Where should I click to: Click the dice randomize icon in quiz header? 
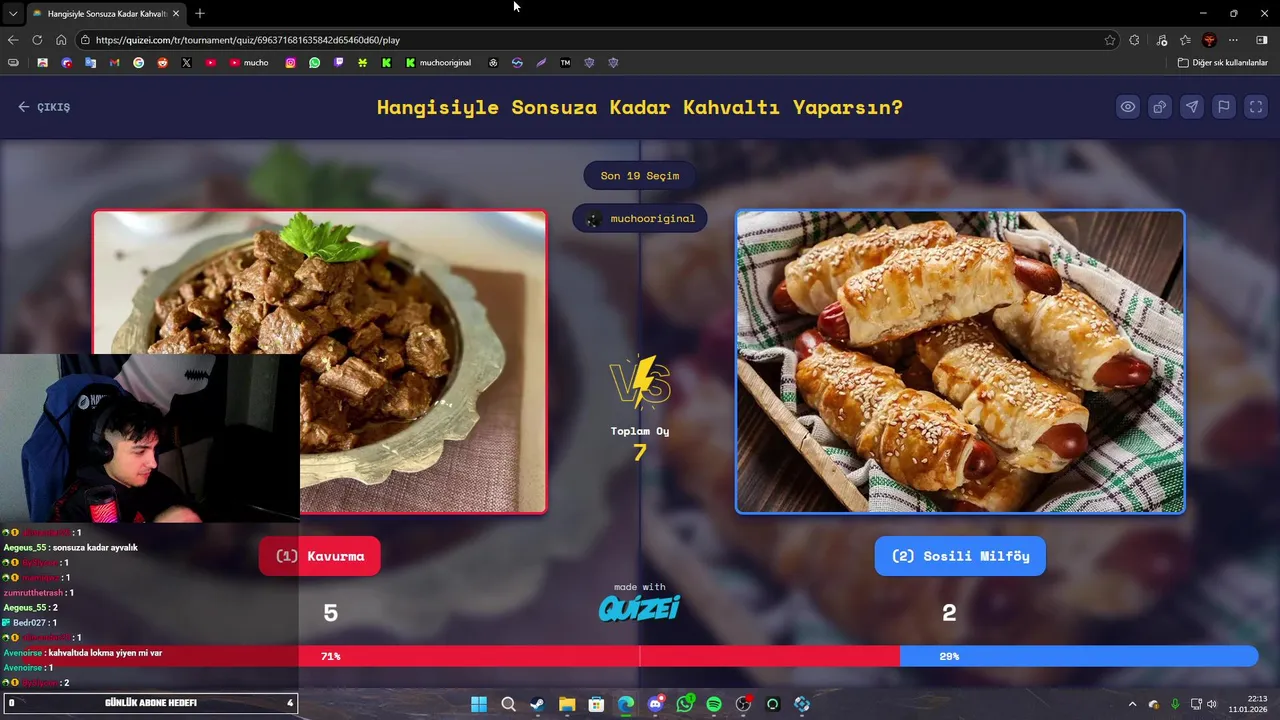tap(1160, 107)
